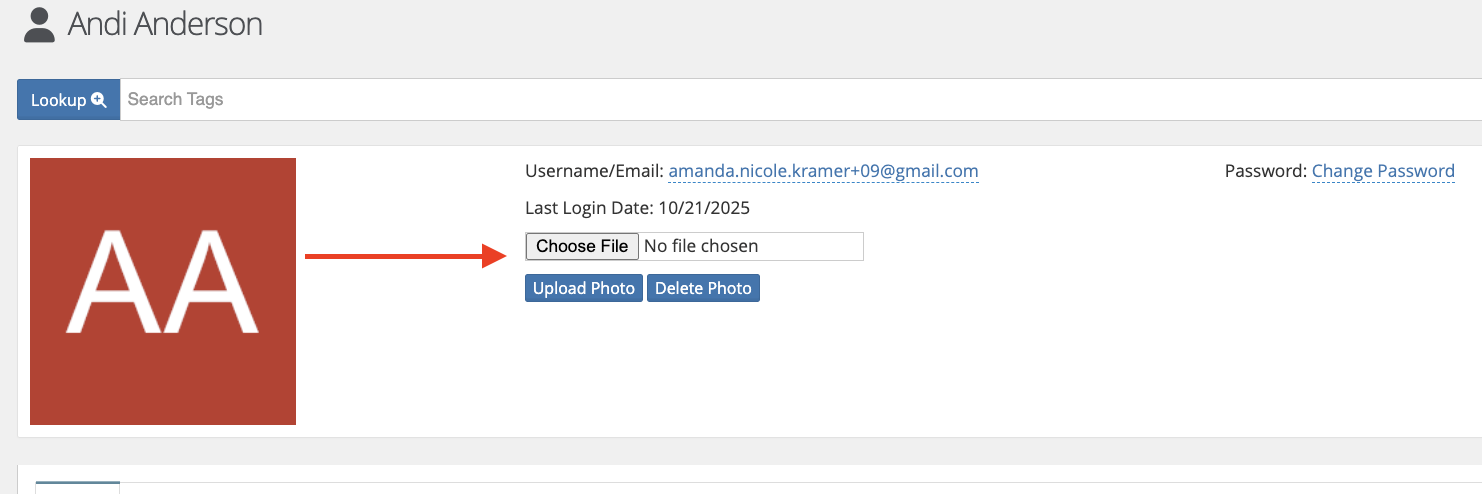Click the Username/Email field label
Screen dimensions: 1482x494
click(x=594, y=171)
